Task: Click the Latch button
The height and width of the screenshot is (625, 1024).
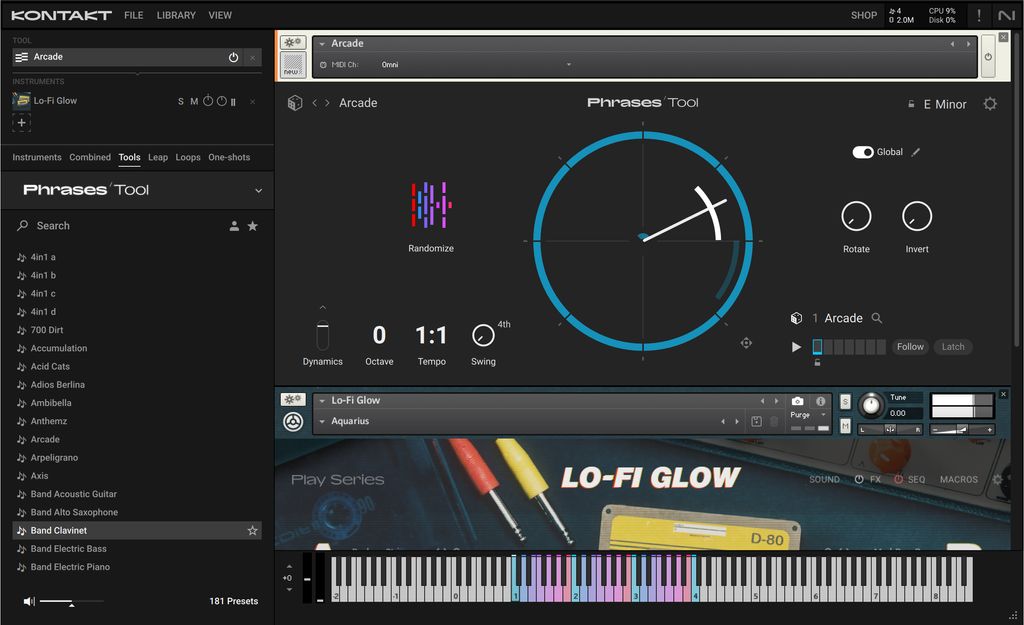Action: (952, 346)
